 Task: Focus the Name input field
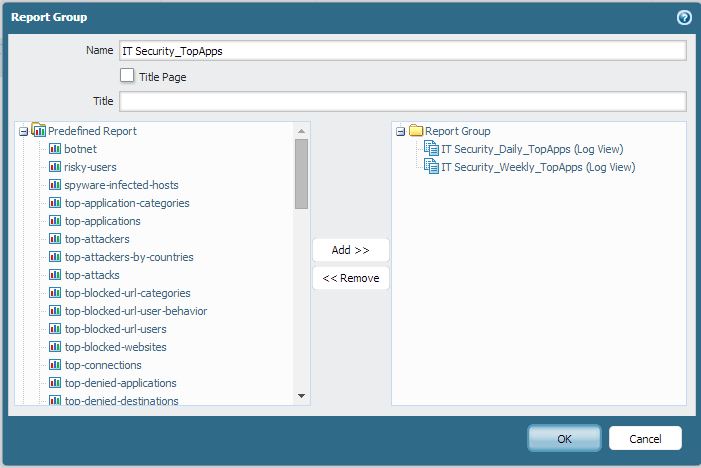pyautogui.click(x=402, y=51)
